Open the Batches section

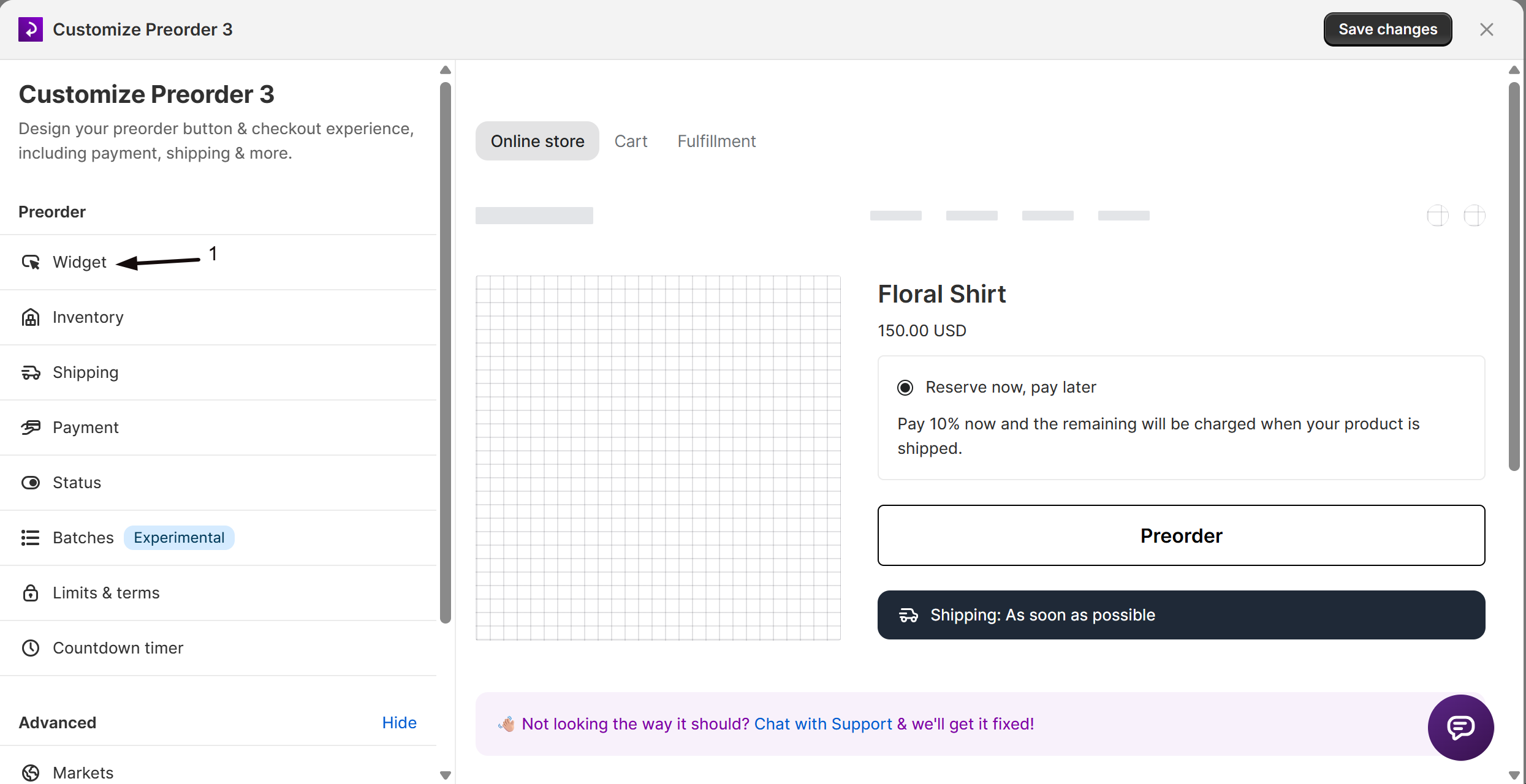point(218,538)
